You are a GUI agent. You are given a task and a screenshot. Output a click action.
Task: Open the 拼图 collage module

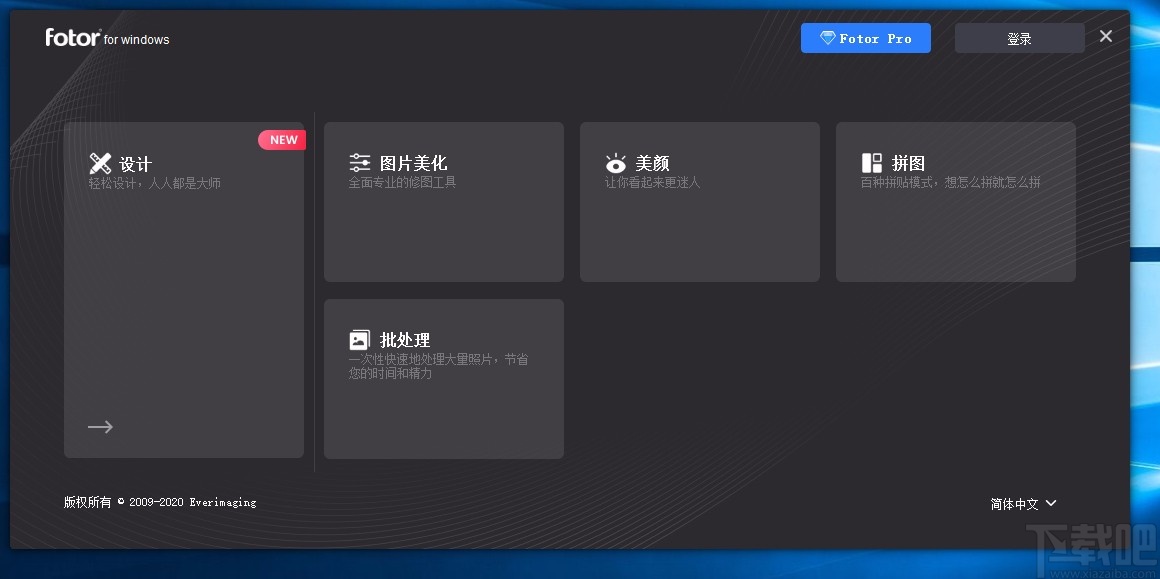tap(955, 200)
